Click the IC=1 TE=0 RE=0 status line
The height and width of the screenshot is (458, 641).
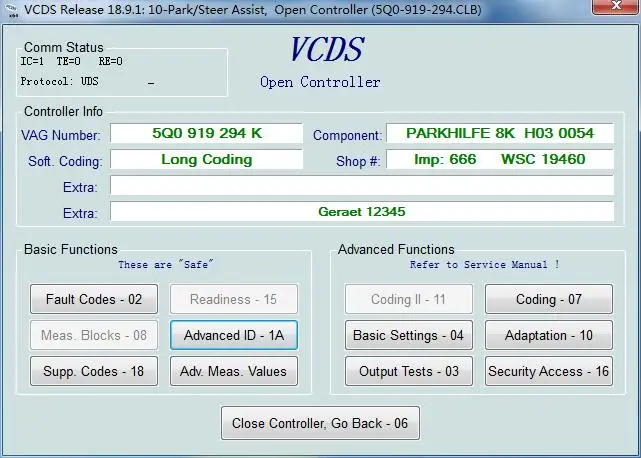click(x=72, y=61)
